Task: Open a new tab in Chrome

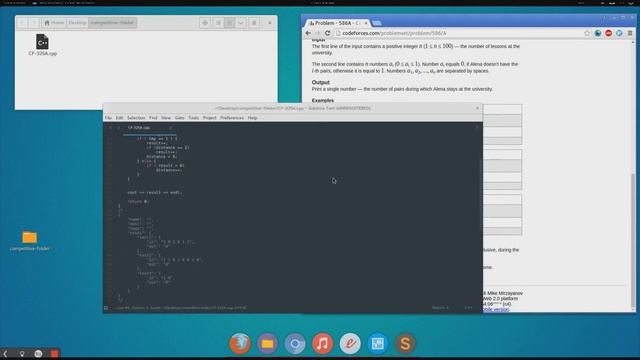Action: click(377, 23)
